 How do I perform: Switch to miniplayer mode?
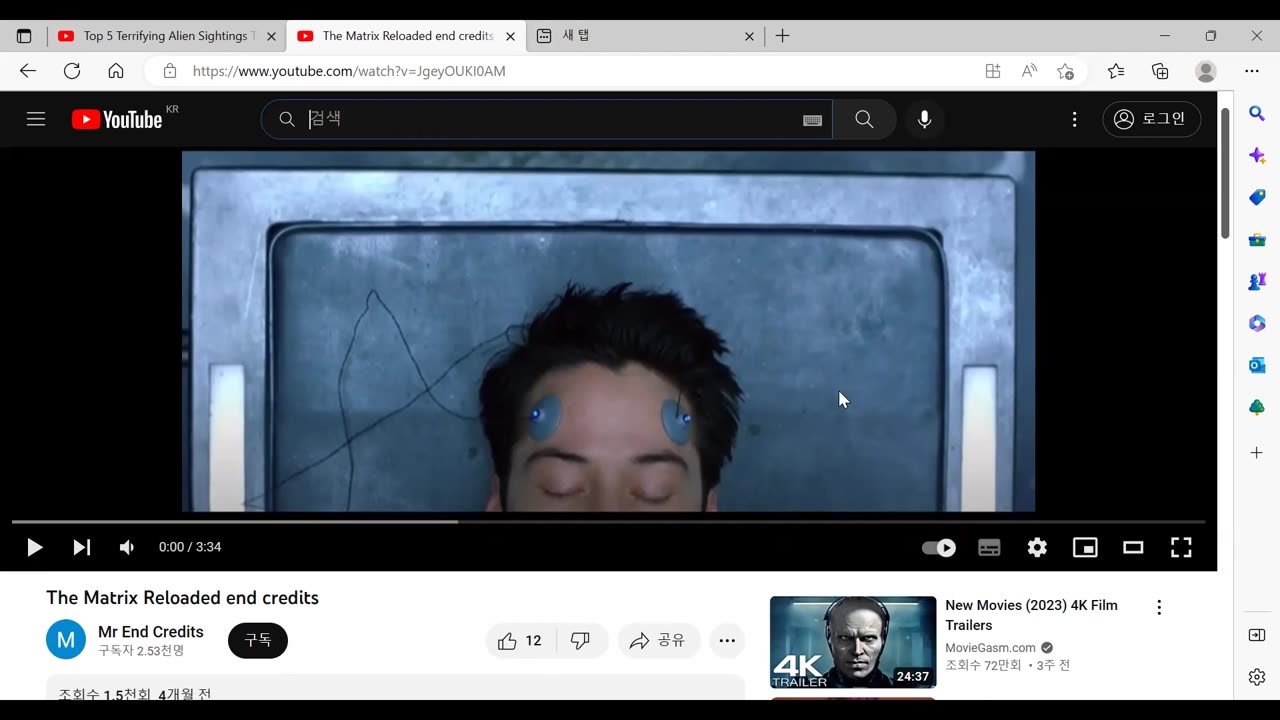click(x=1085, y=547)
